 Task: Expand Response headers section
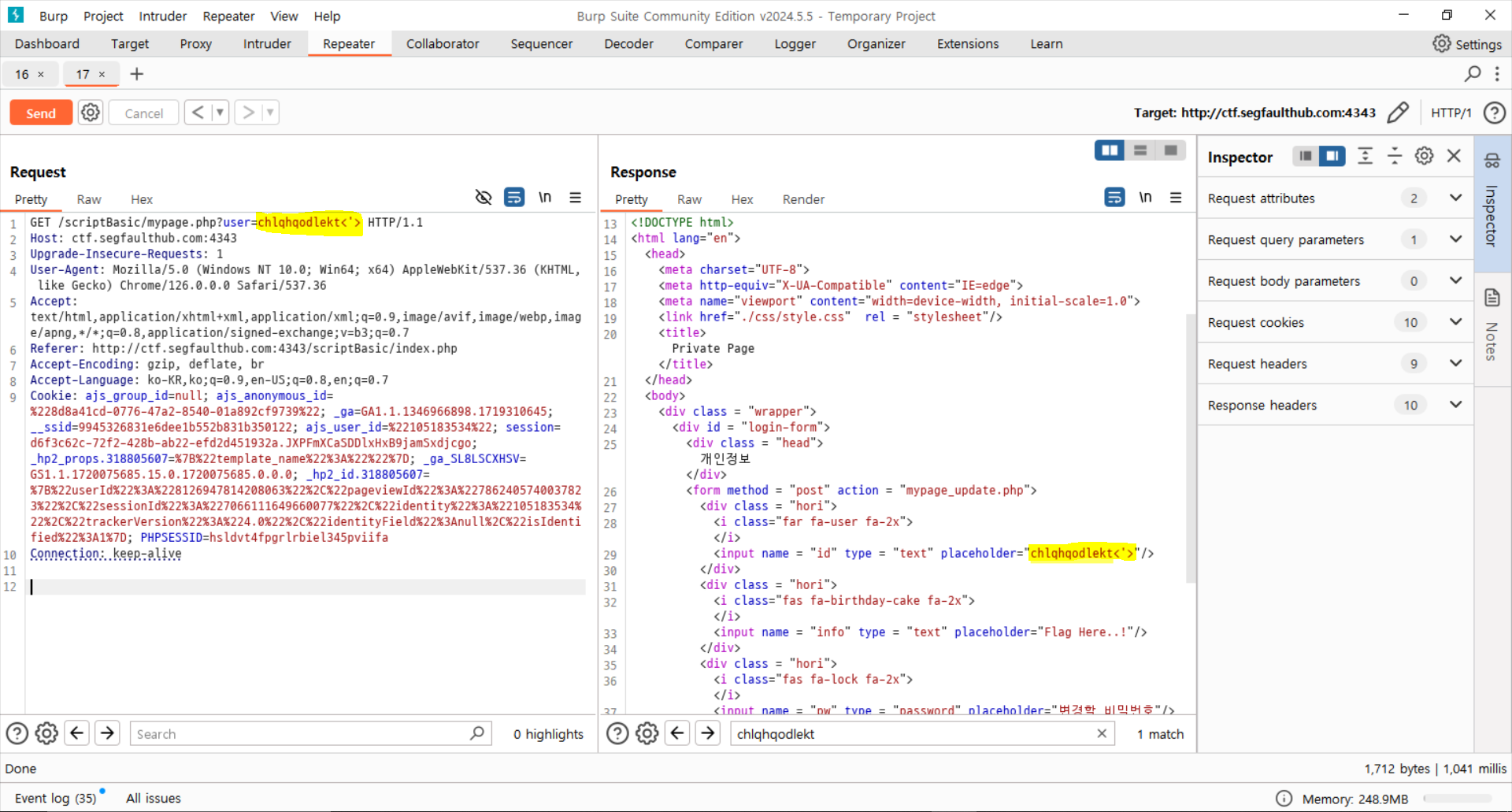point(1336,405)
